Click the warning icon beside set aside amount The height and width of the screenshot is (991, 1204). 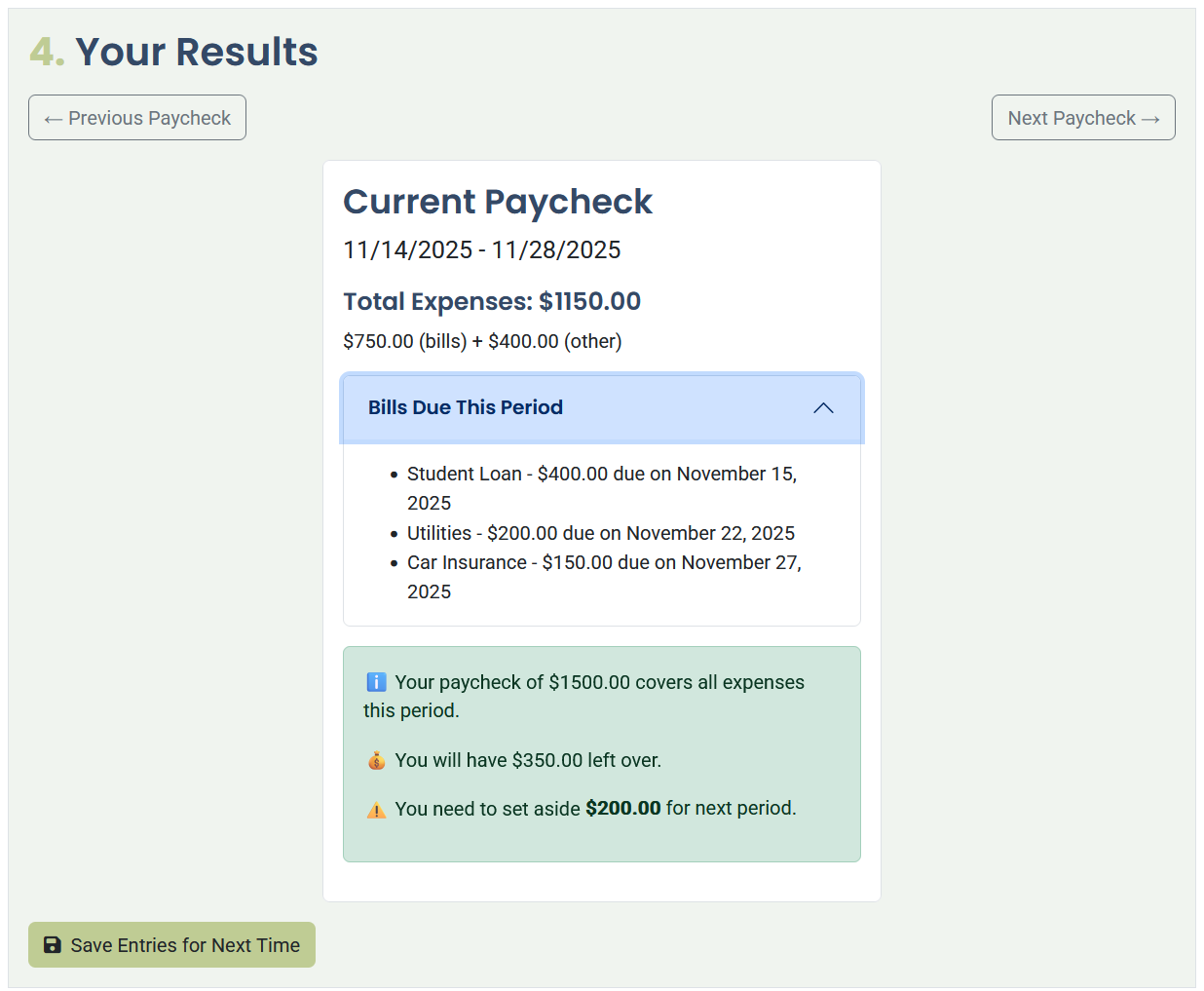coord(376,808)
